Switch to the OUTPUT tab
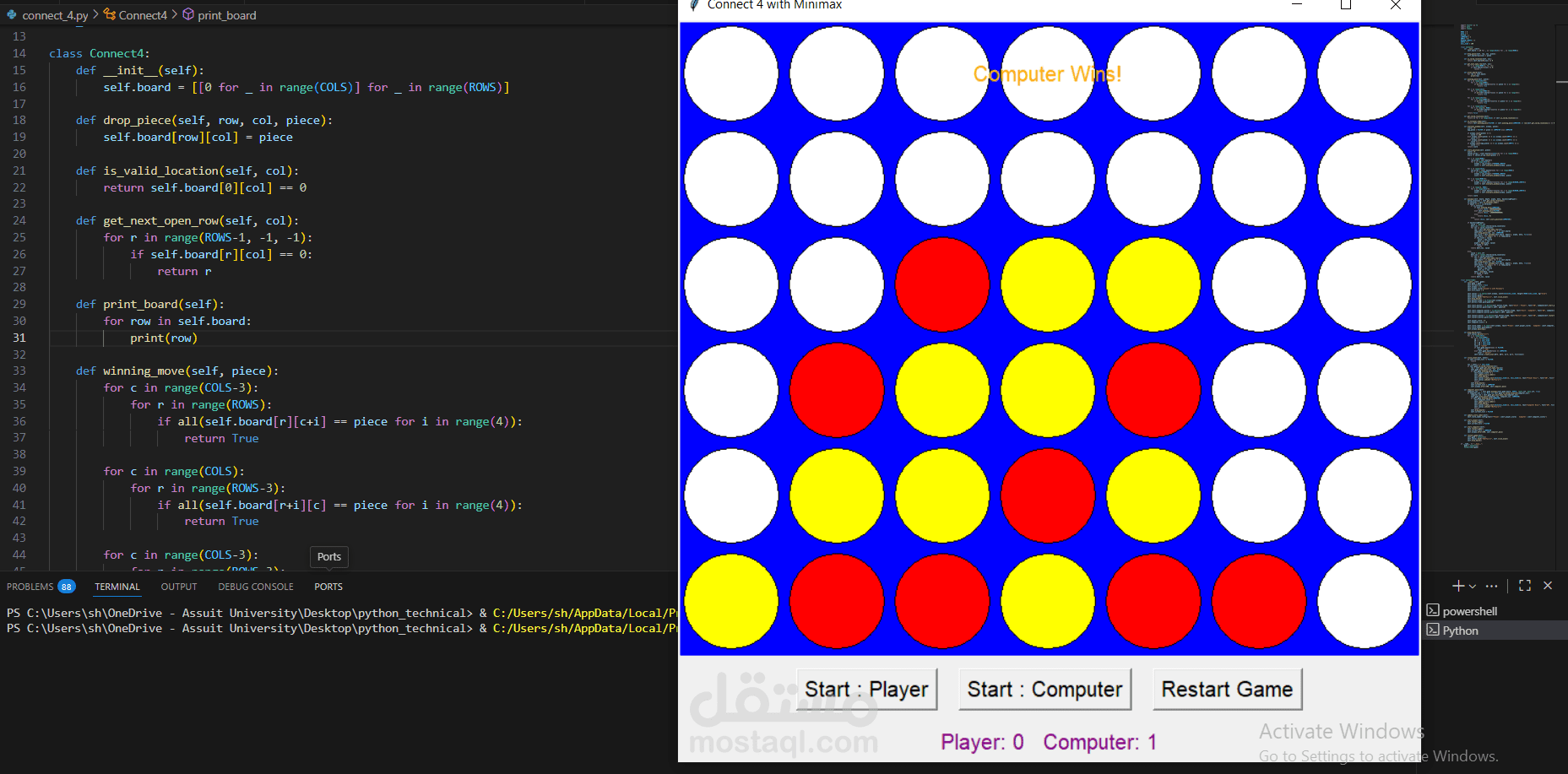The width and height of the screenshot is (1568, 774). tap(179, 587)
